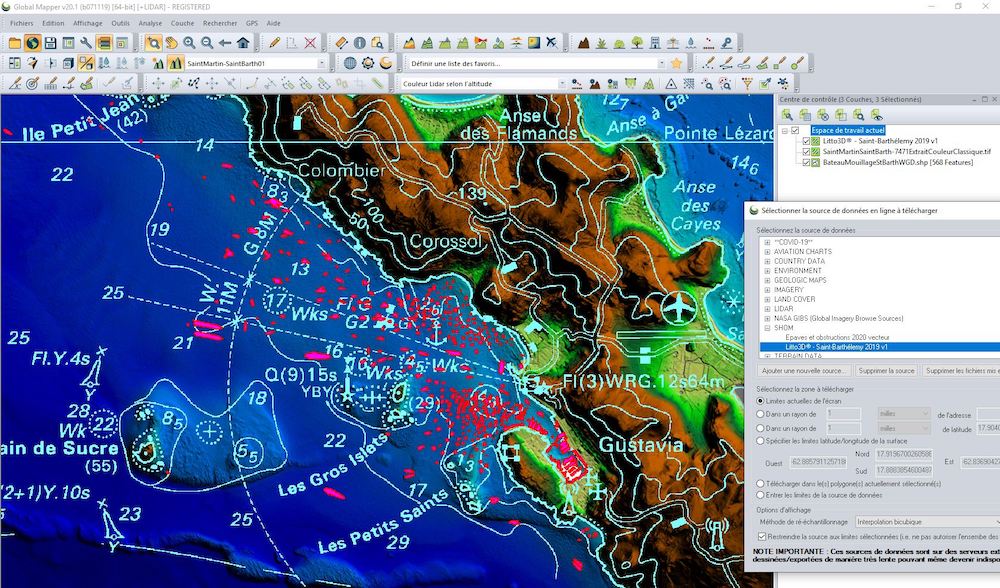This screenshot has height=588, width=1000.
Task: Click the airplane flight path icon
Action: (x=552, y=43)
